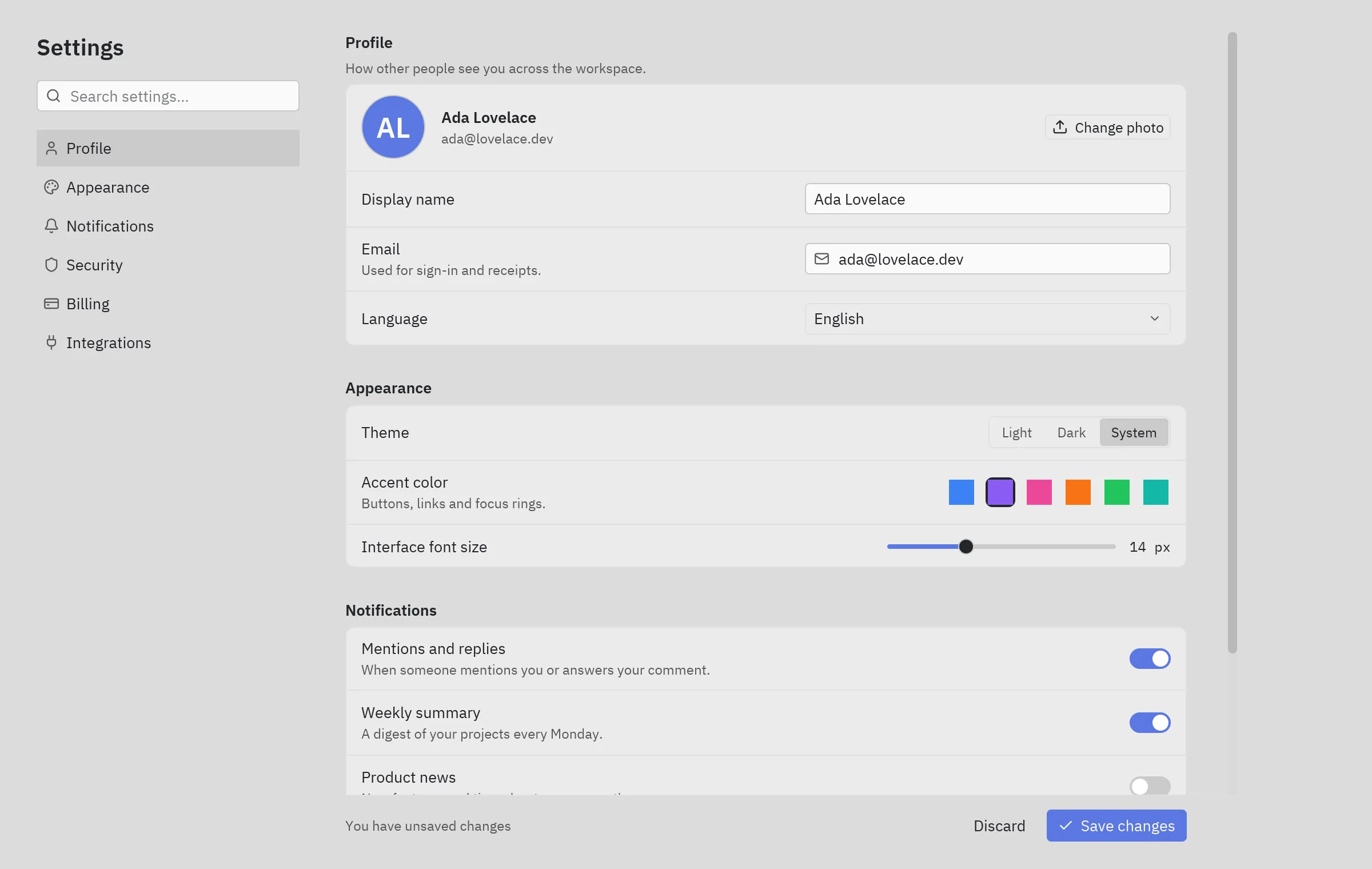Choose the pink accent color swatch
1372x869 pixels.
click(x=1039, y=492)
